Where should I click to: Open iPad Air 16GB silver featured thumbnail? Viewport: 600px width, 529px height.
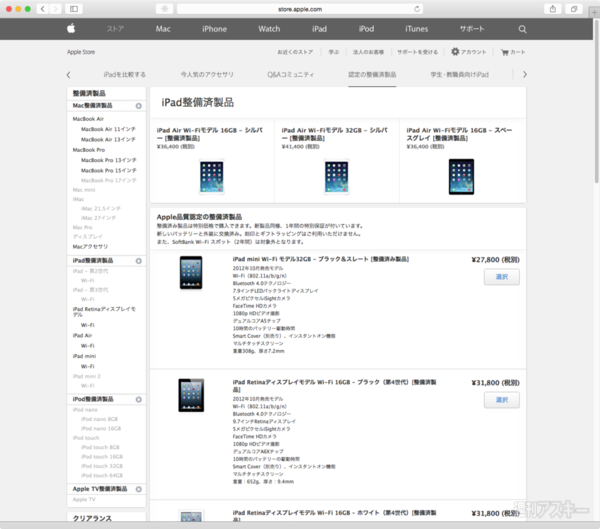pos(212,177)
